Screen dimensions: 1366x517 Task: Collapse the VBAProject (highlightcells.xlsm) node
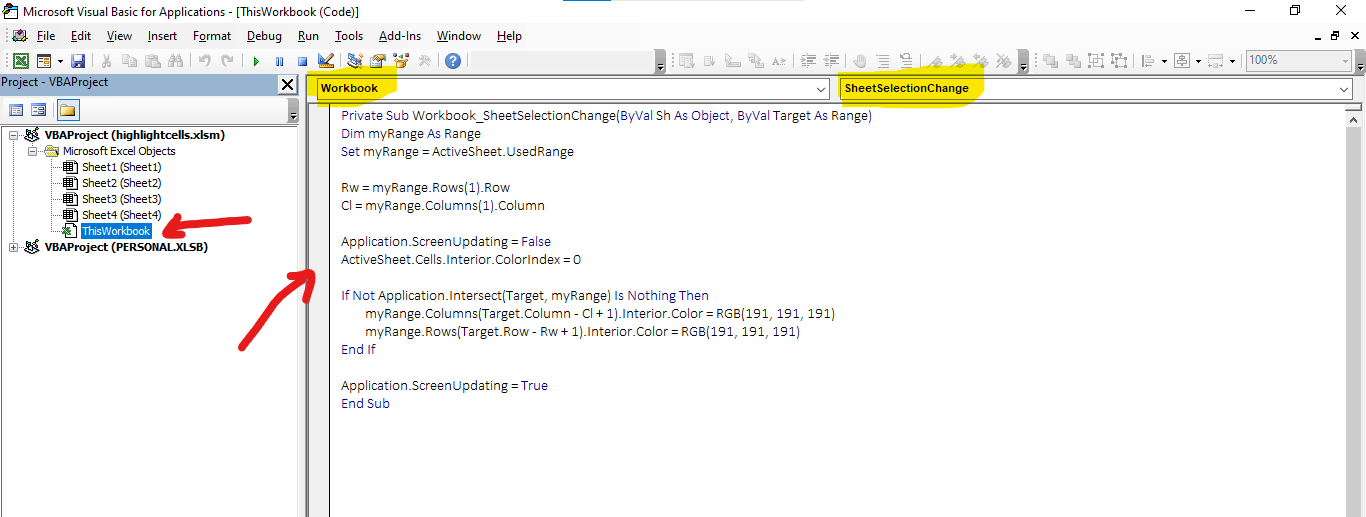click(x=13, y=135)
